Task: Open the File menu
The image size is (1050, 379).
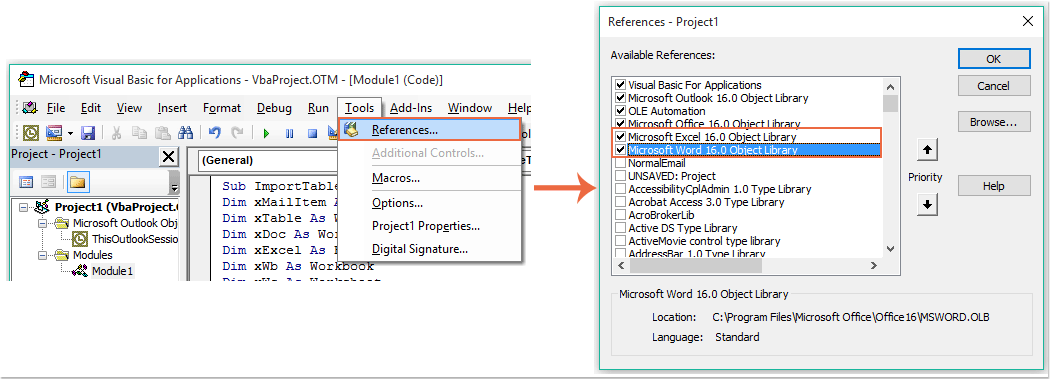Action: pos(56,108)
